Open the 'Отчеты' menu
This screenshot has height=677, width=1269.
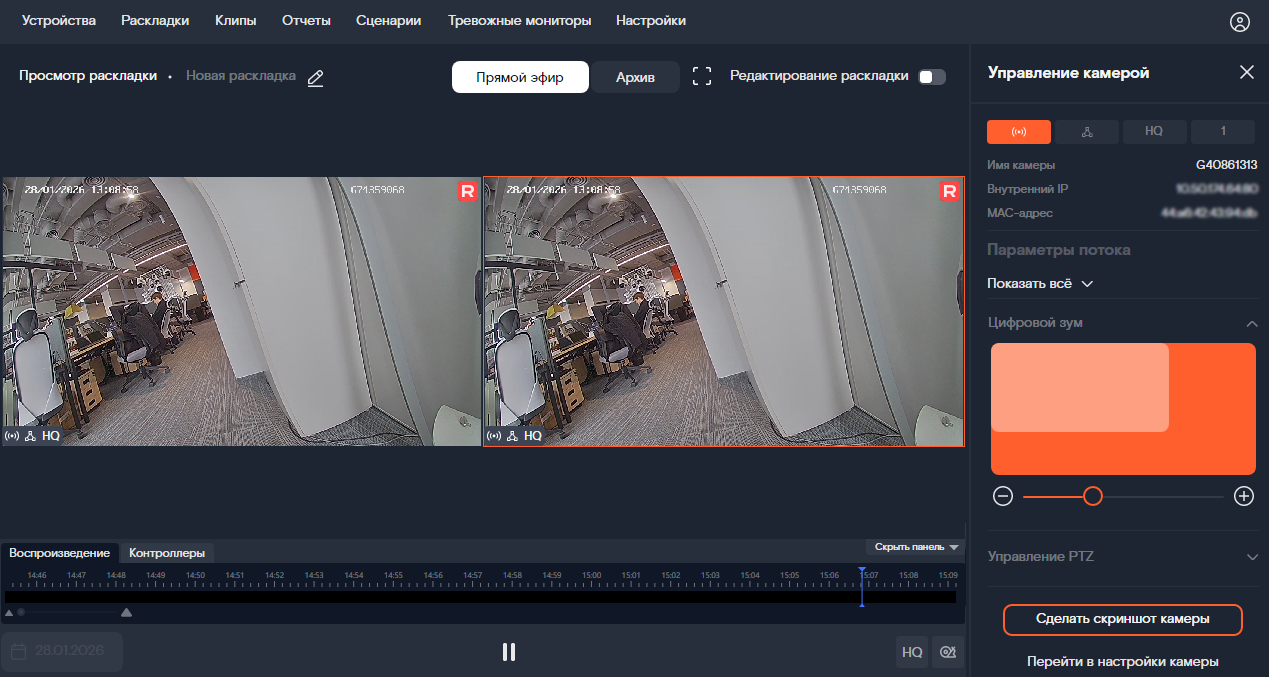coord(306,21)
